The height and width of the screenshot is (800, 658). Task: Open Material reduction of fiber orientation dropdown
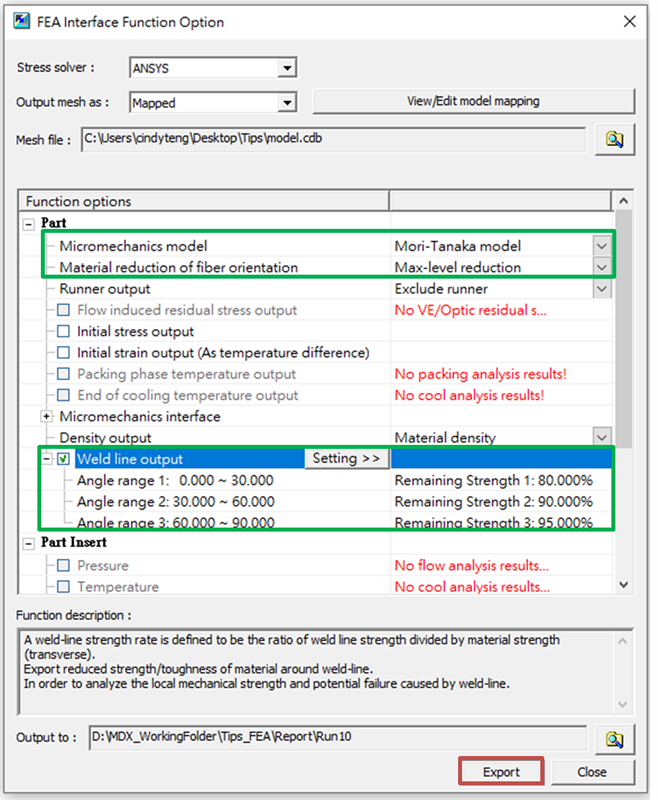click(x=600, y=267)
